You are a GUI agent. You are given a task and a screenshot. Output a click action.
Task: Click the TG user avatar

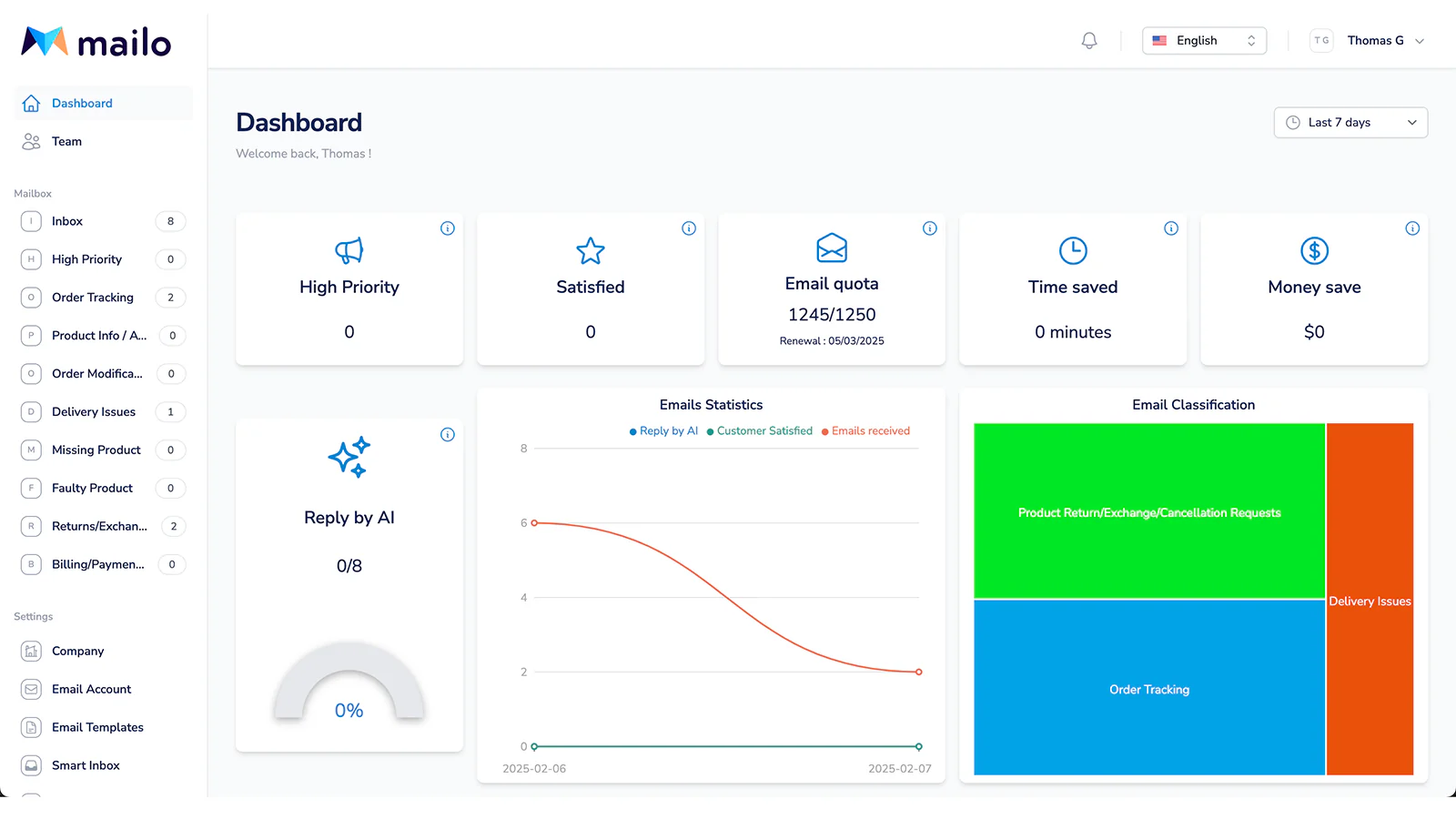point(1321,41)
